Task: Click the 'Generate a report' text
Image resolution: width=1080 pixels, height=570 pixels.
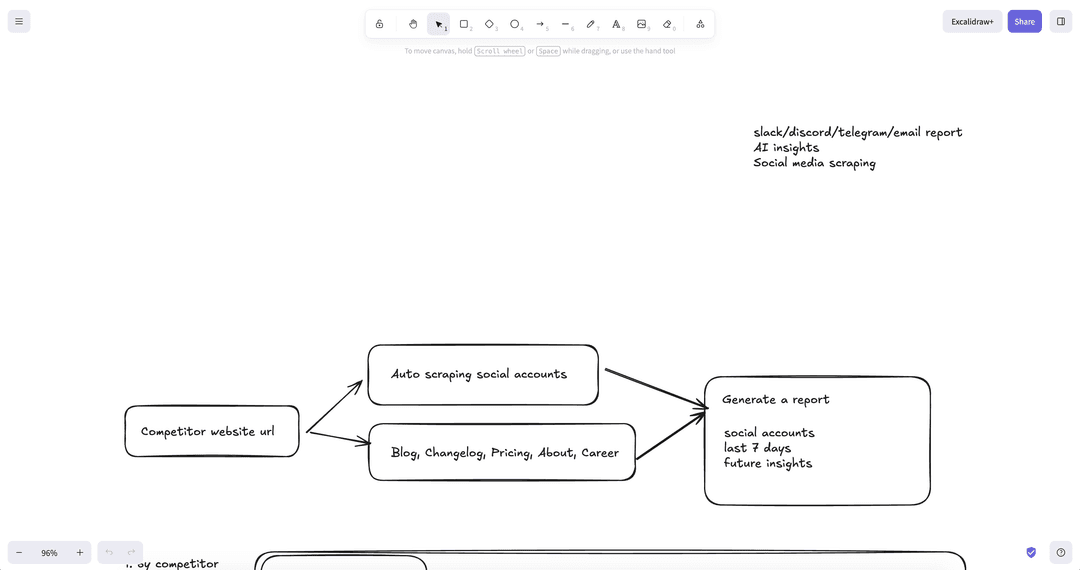Action: pyautogui.click(x=776, y=399)
